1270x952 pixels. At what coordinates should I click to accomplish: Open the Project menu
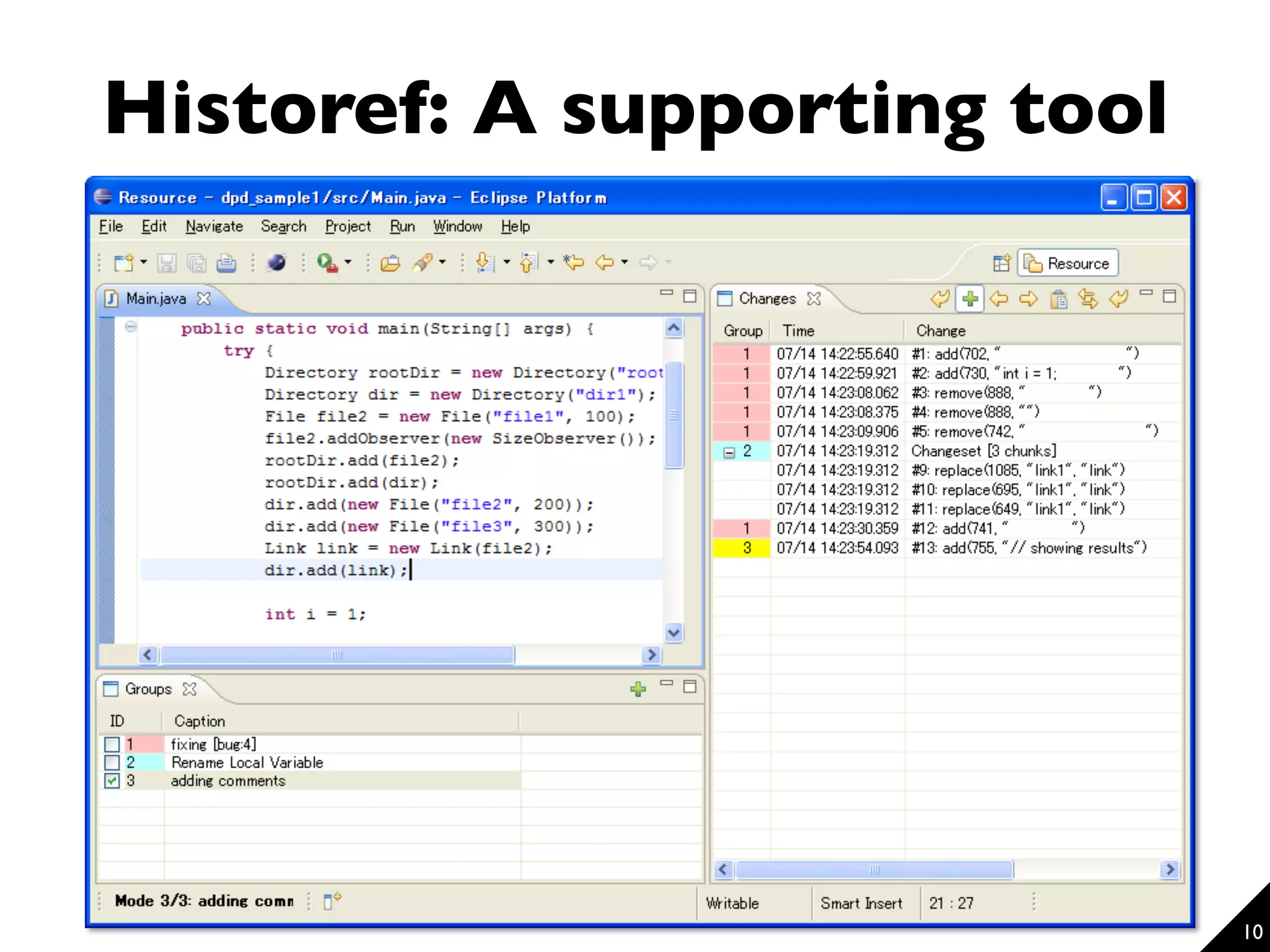click(x=348, y=226)
